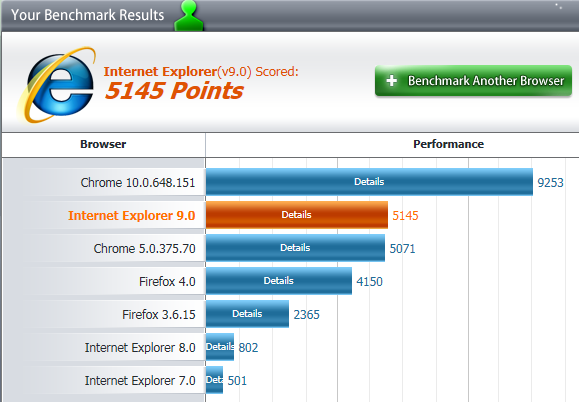Open Details for Chrome 10.0.648.151 bar
Screen dimensions: 579x402
tap(369, 182)
